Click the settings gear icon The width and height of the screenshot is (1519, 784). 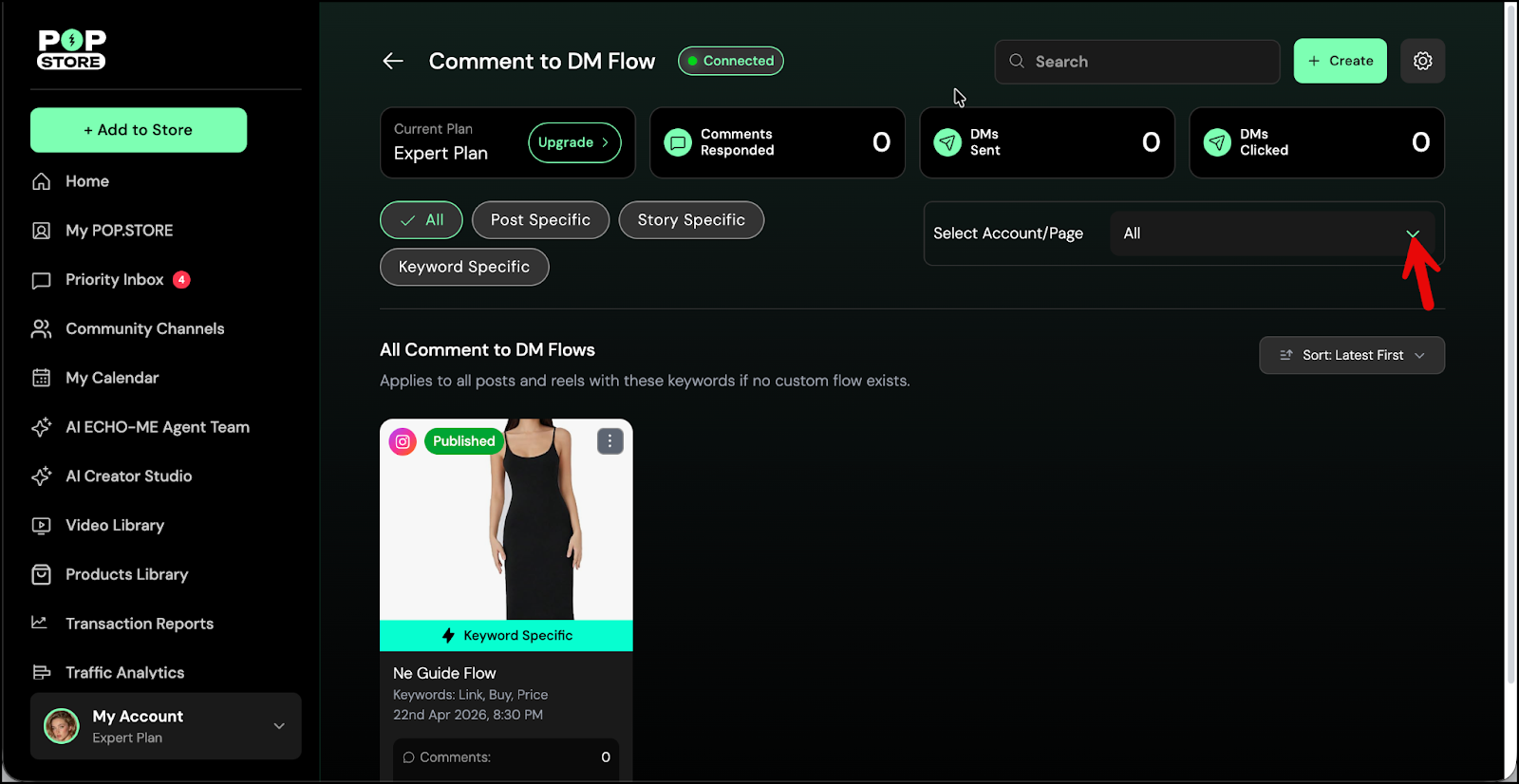[1422, 61]
